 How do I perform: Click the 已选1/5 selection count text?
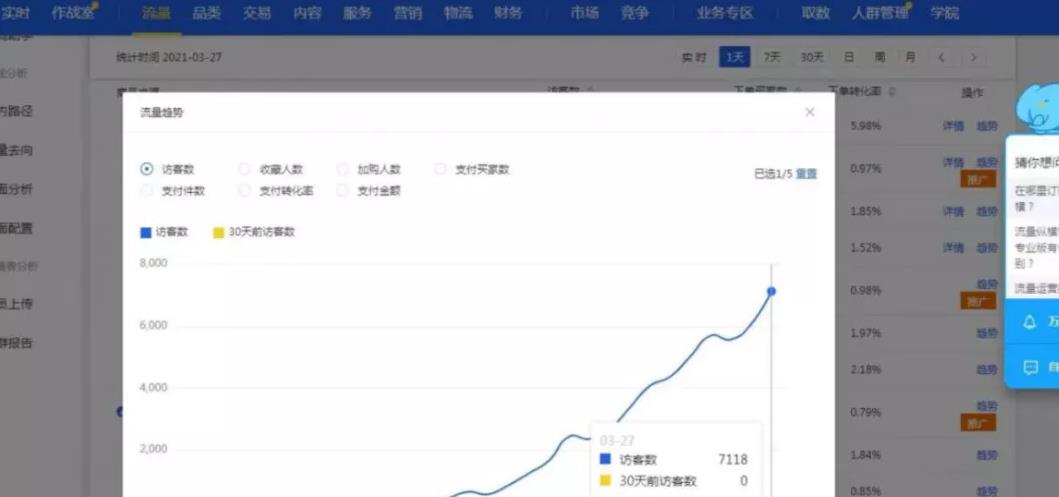[773, 174]
